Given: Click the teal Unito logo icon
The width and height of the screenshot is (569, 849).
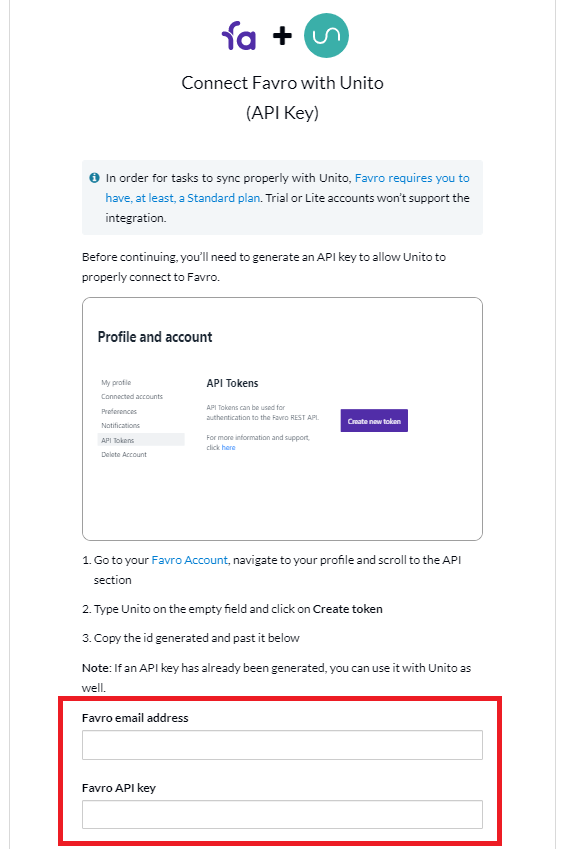Looking at the screenshot, I should pyautogui.click(x=326, y=36).
